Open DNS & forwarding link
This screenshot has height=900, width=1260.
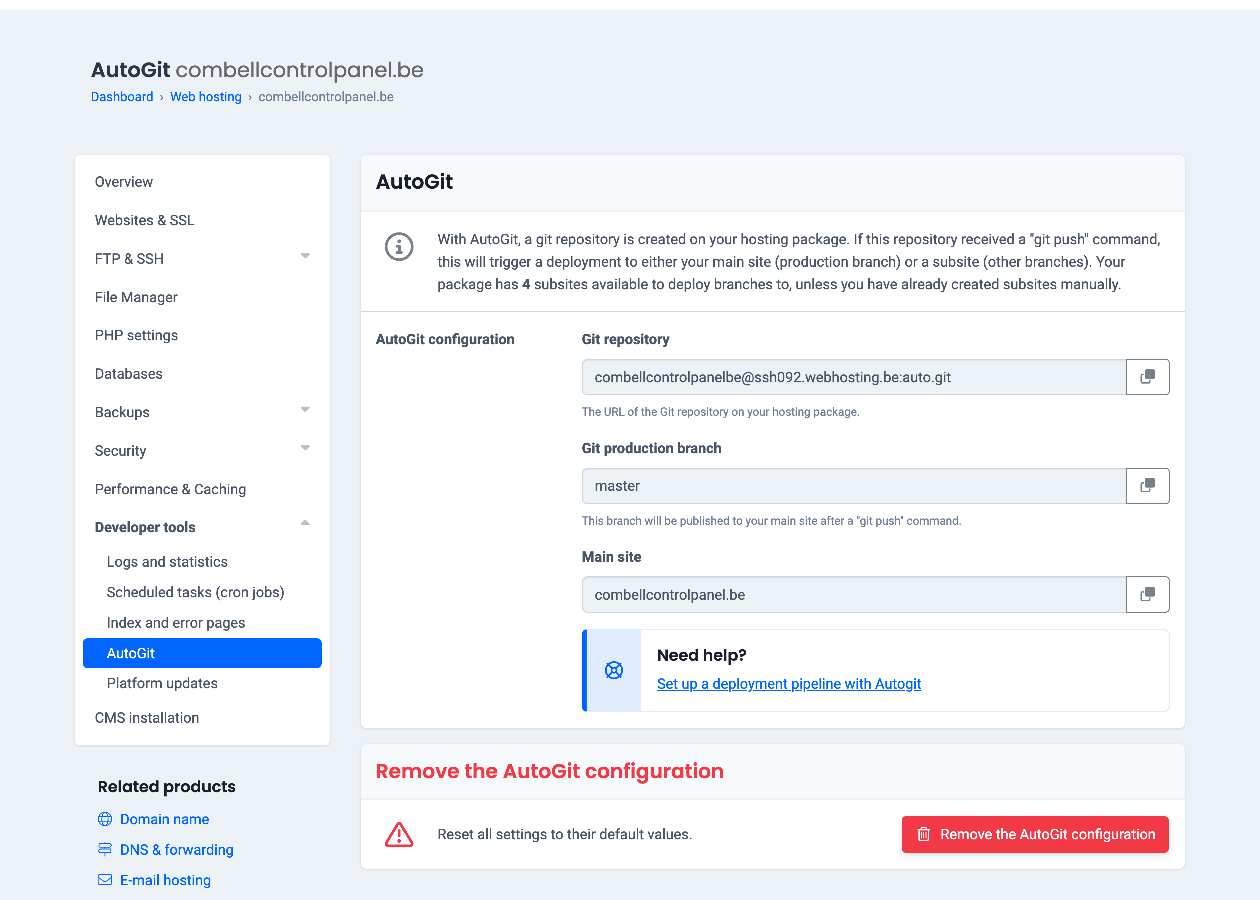click(177, 850)
